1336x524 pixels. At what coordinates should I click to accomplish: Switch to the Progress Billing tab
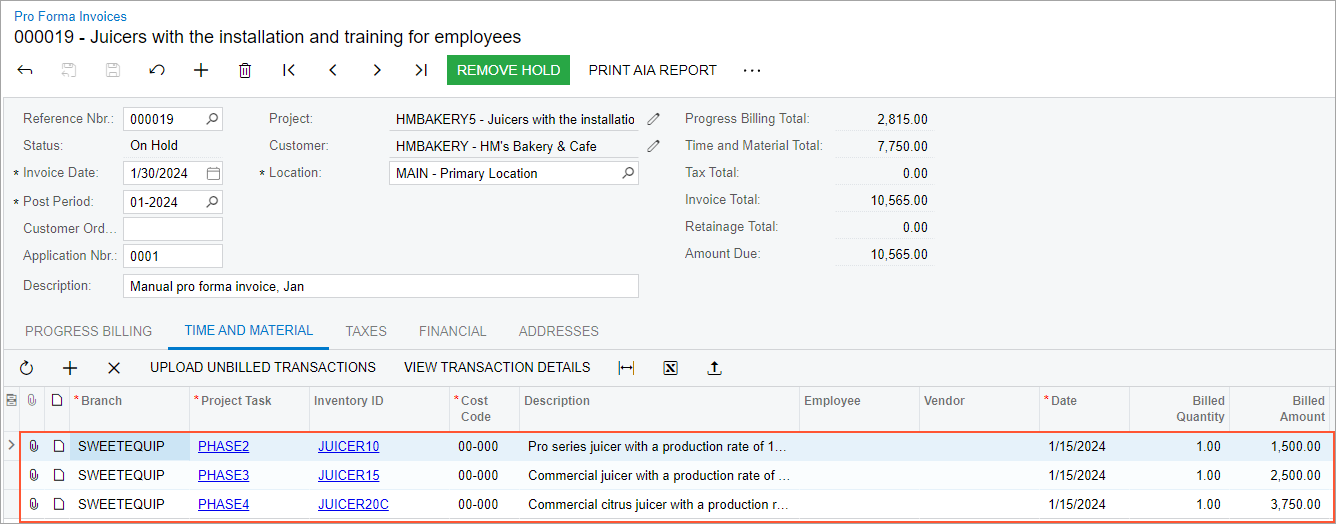[89, 331]
